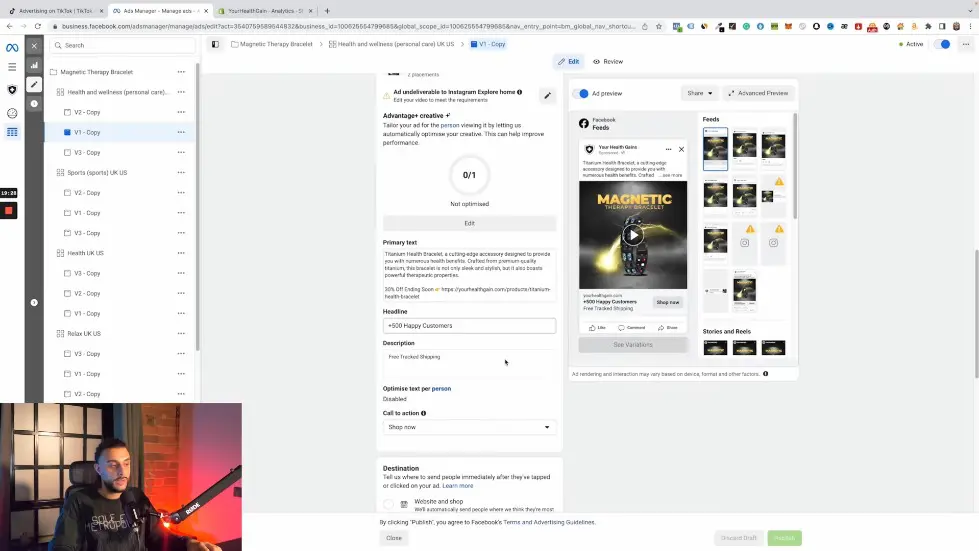Show Call to action info tooltip
The width and height of the screenshot is (979, 551).
tap(423, 413)
